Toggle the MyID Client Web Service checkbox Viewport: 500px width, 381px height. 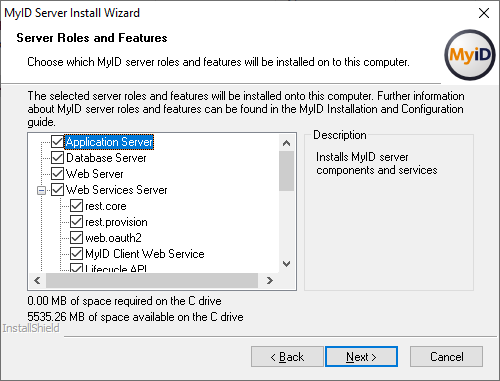click(76, 254)
